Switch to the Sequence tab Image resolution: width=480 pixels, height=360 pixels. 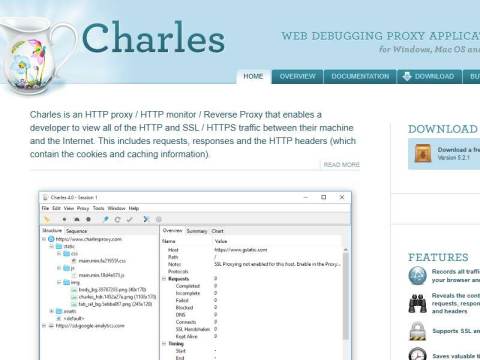76,231
